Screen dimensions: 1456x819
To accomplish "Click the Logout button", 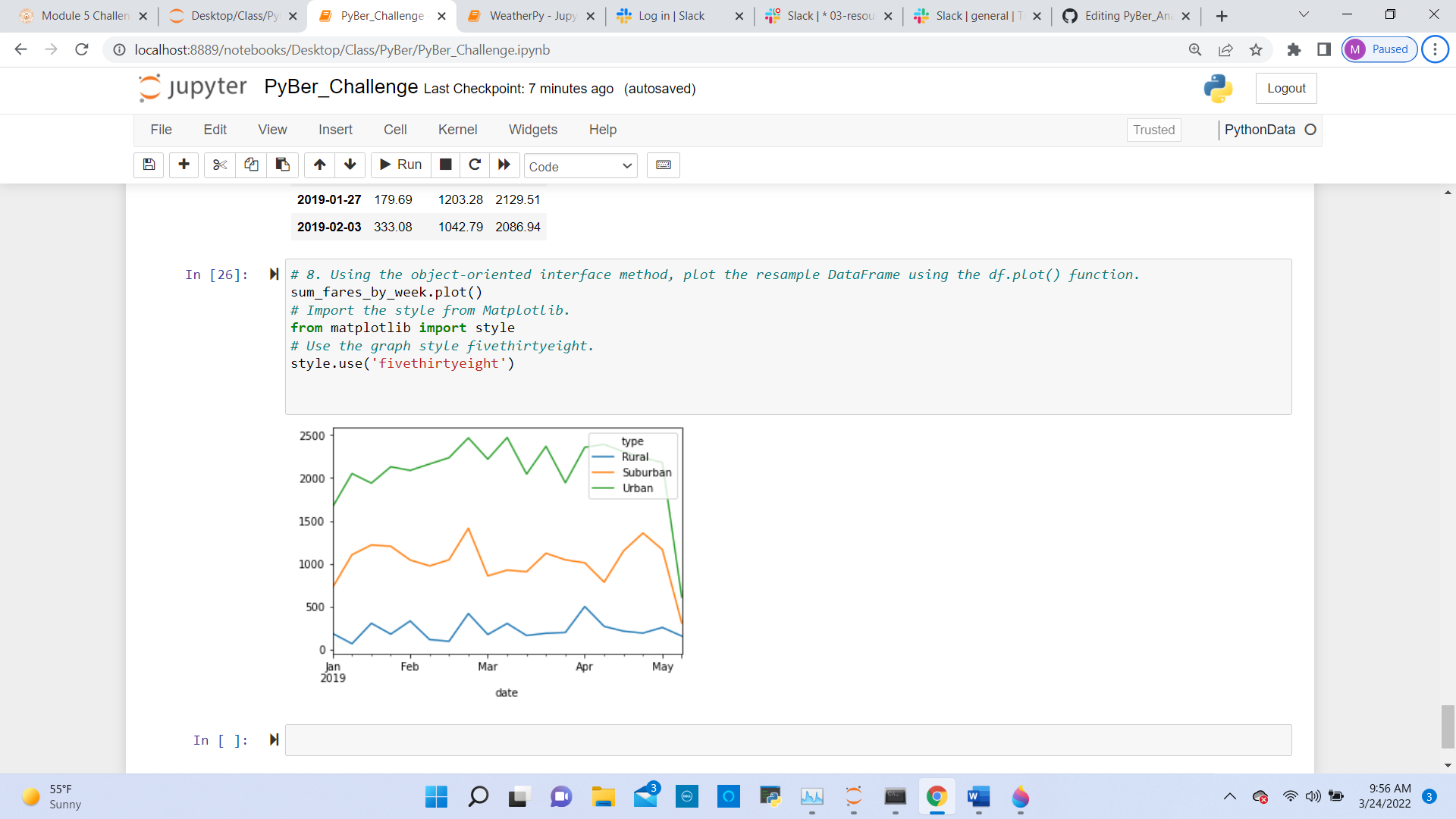I will (x=1286, y=88).
